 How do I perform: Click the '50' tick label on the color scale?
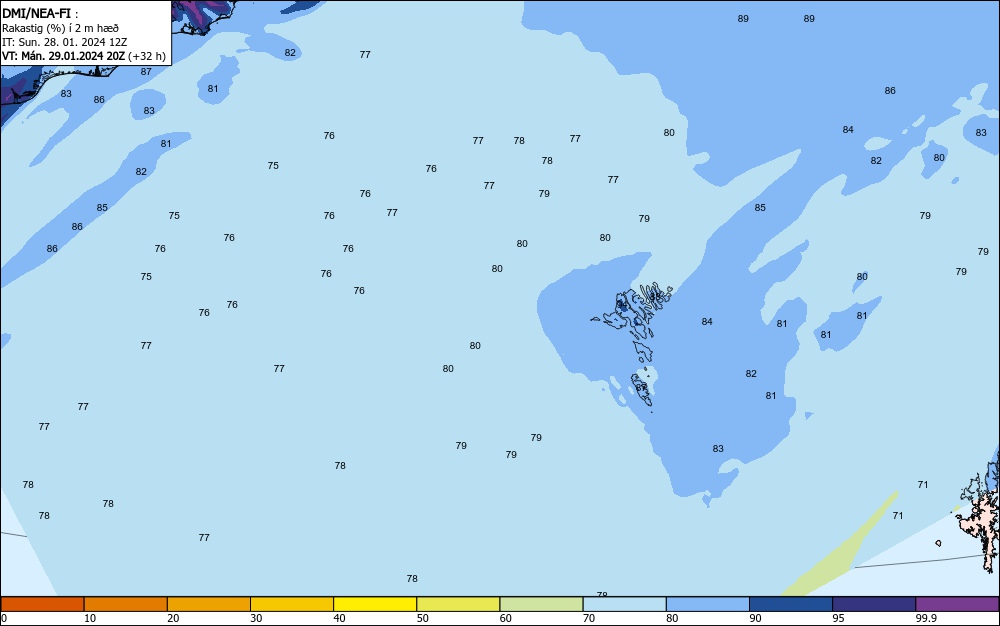[422, 618]
